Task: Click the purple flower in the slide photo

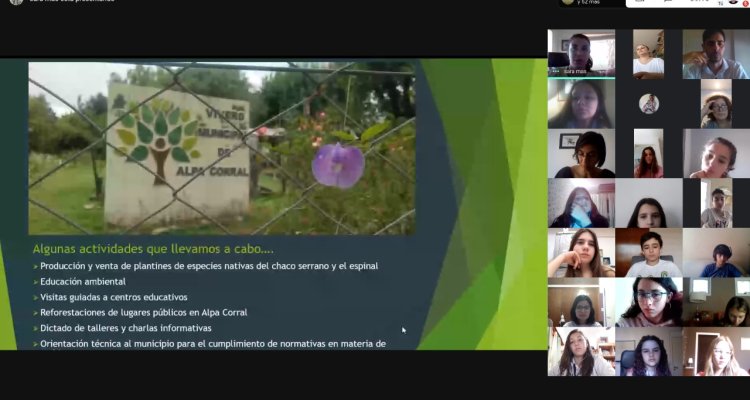Action: point(338,165)
